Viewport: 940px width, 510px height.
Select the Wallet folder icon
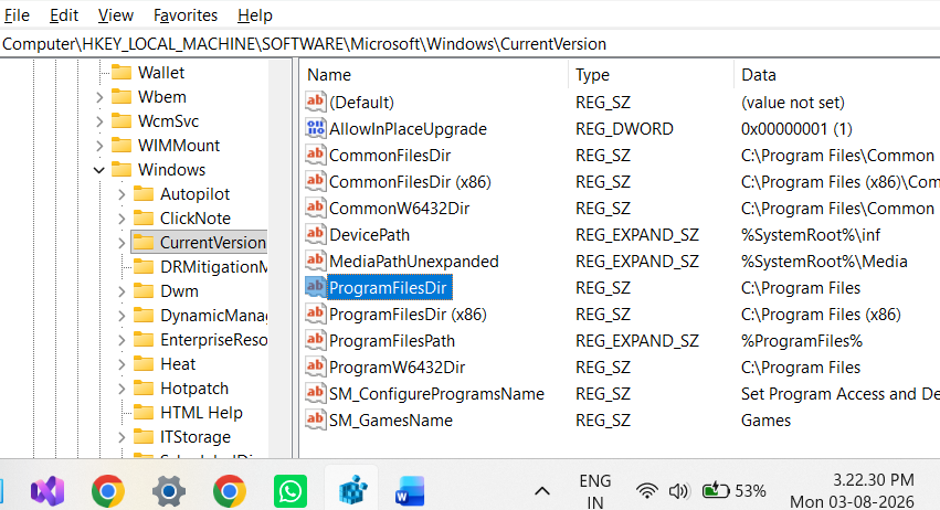[x=121, y=73]
